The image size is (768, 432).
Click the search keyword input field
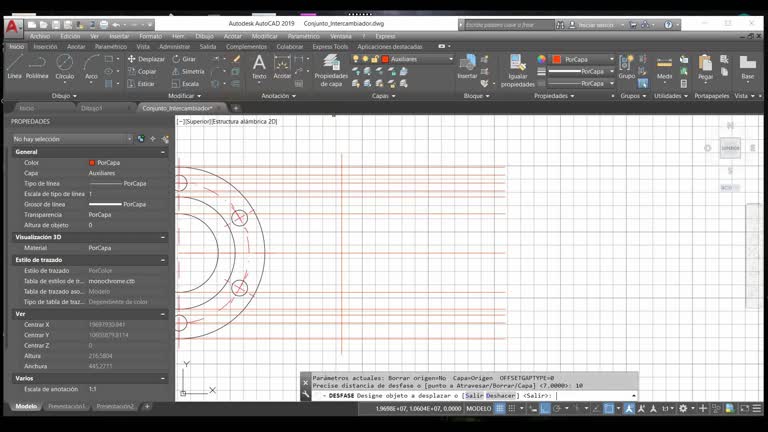click(x=509, y=24)
